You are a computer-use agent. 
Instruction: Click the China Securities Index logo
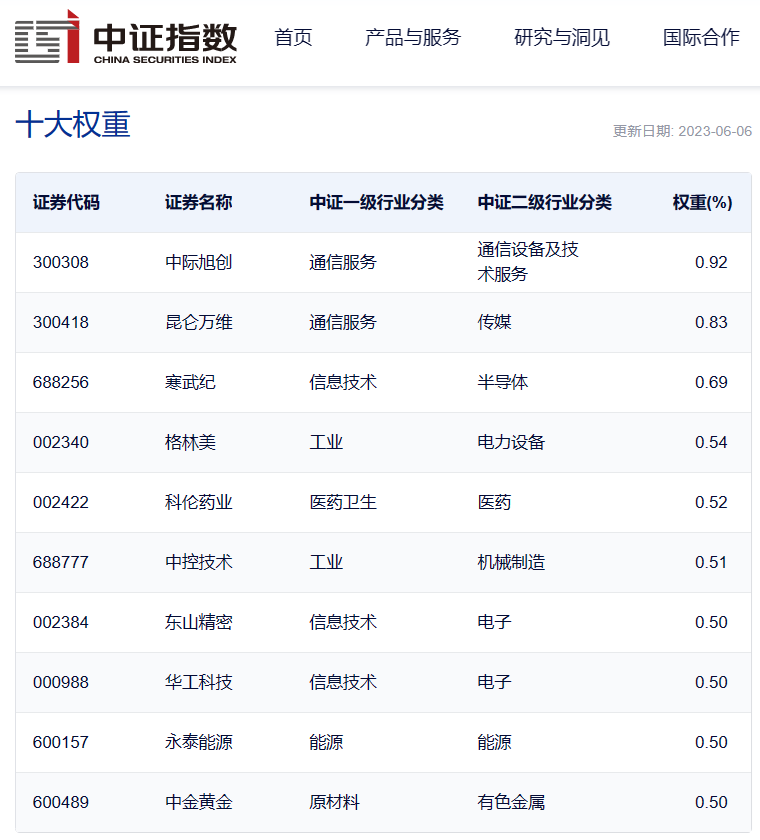point(126,37)
